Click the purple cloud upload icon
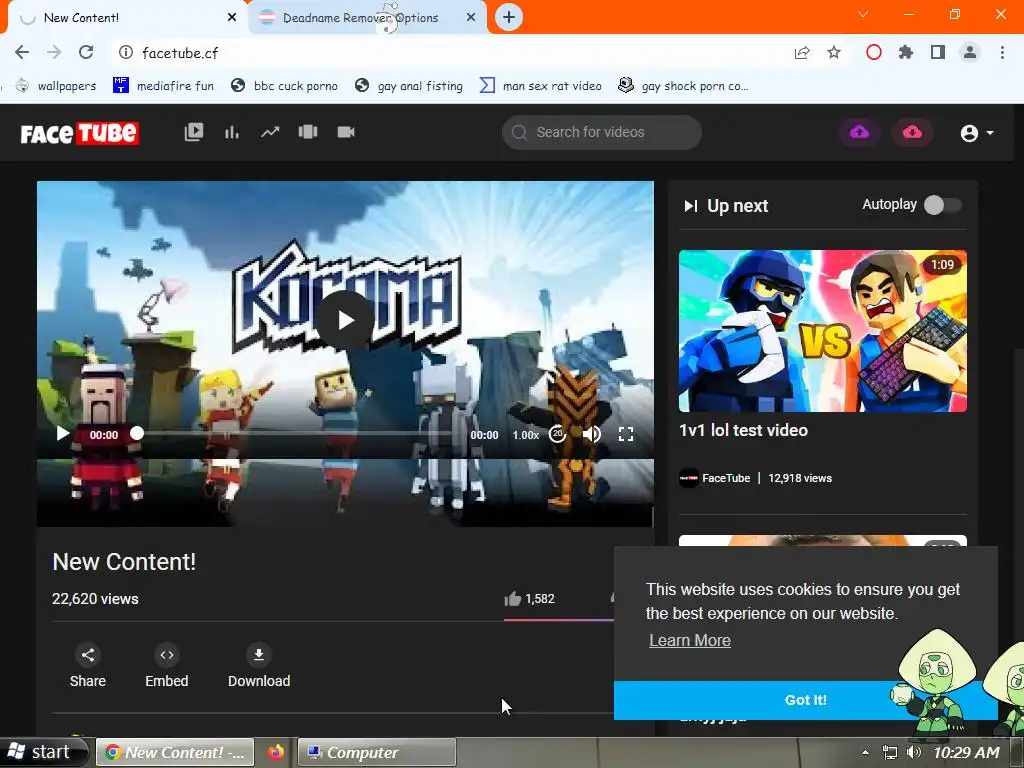The height and width of the screenshot is (768, 1024). [x=859, y=133]
